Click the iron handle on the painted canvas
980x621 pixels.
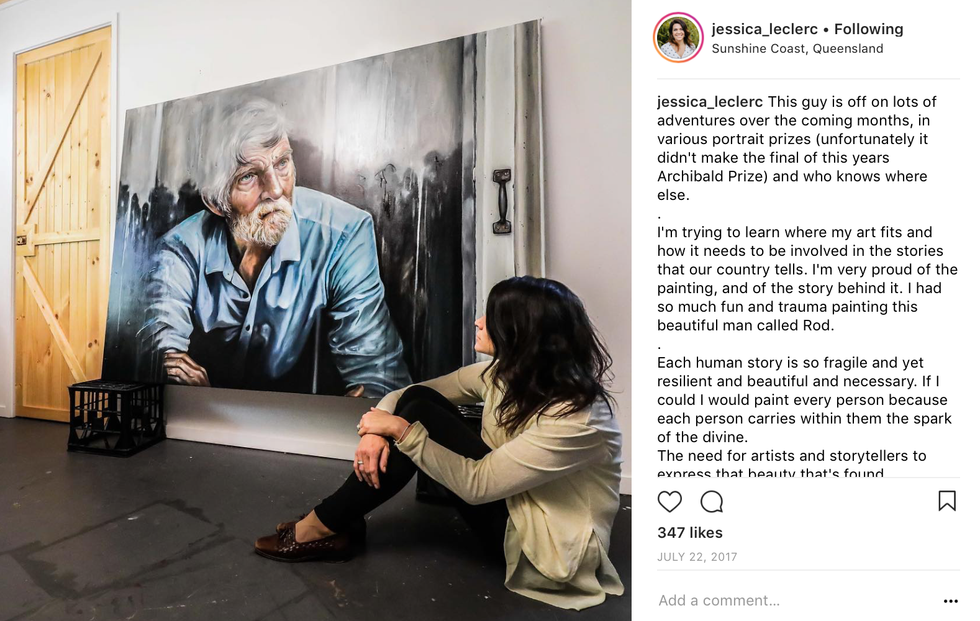(502, 201)
